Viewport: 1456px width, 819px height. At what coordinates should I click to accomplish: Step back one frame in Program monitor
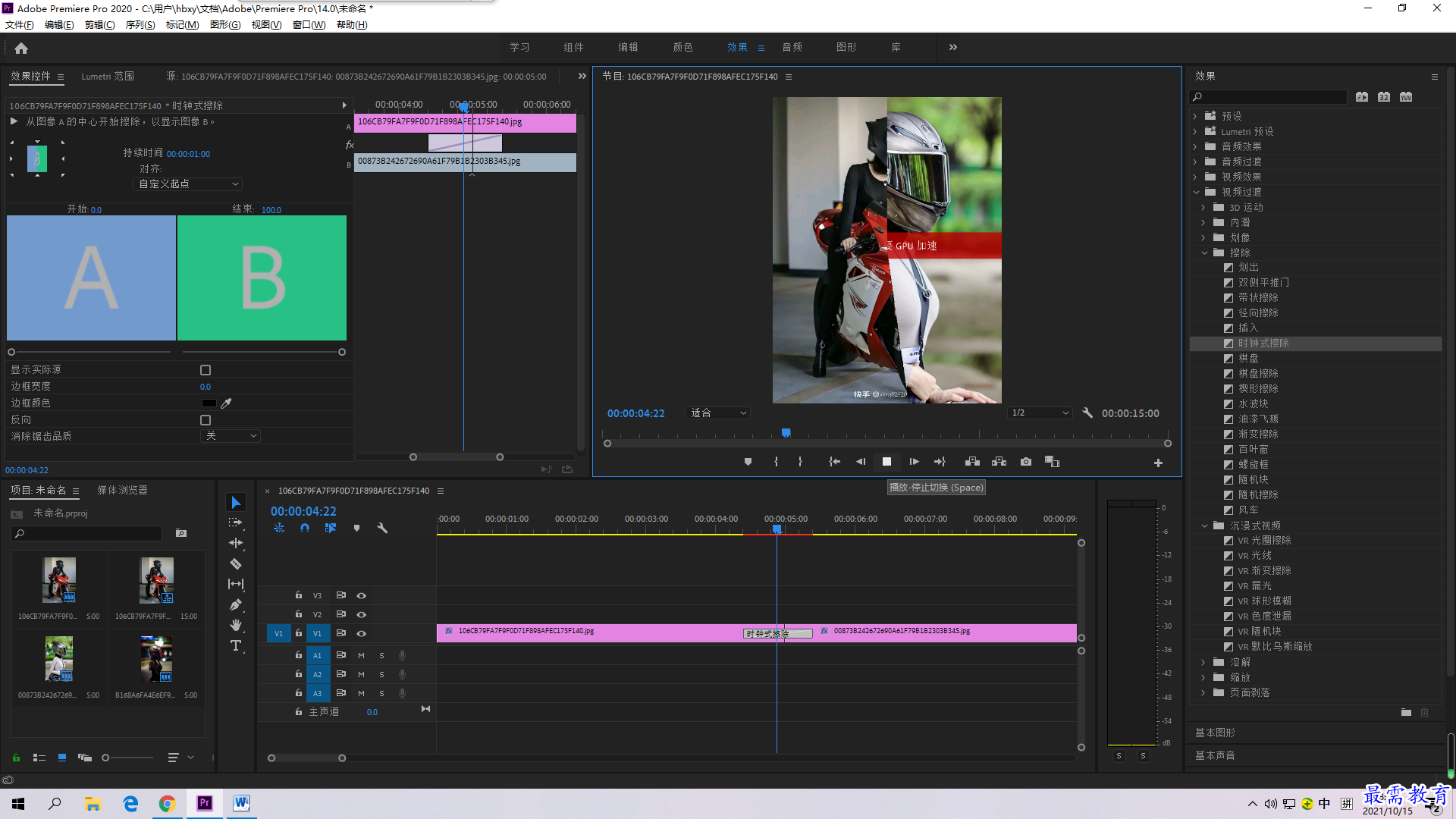point(861,462)
